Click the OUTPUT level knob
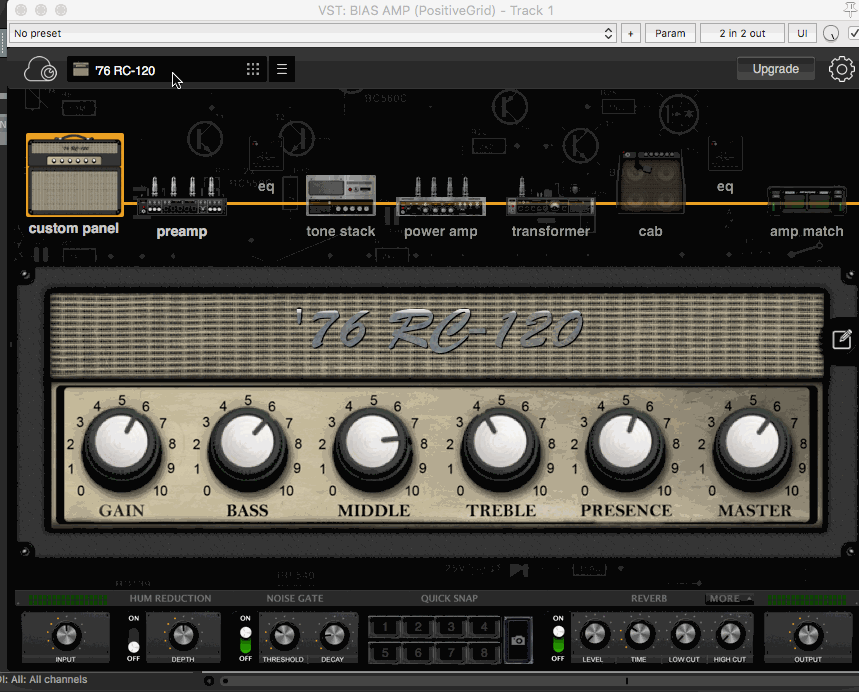 click(x=808, y=635)
